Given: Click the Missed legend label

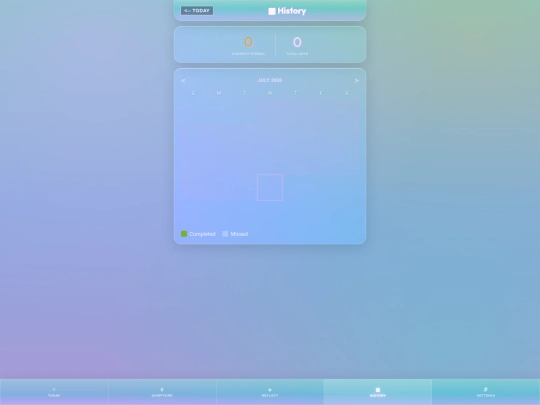Looking at the screenshot, I should tap(239, 234).
